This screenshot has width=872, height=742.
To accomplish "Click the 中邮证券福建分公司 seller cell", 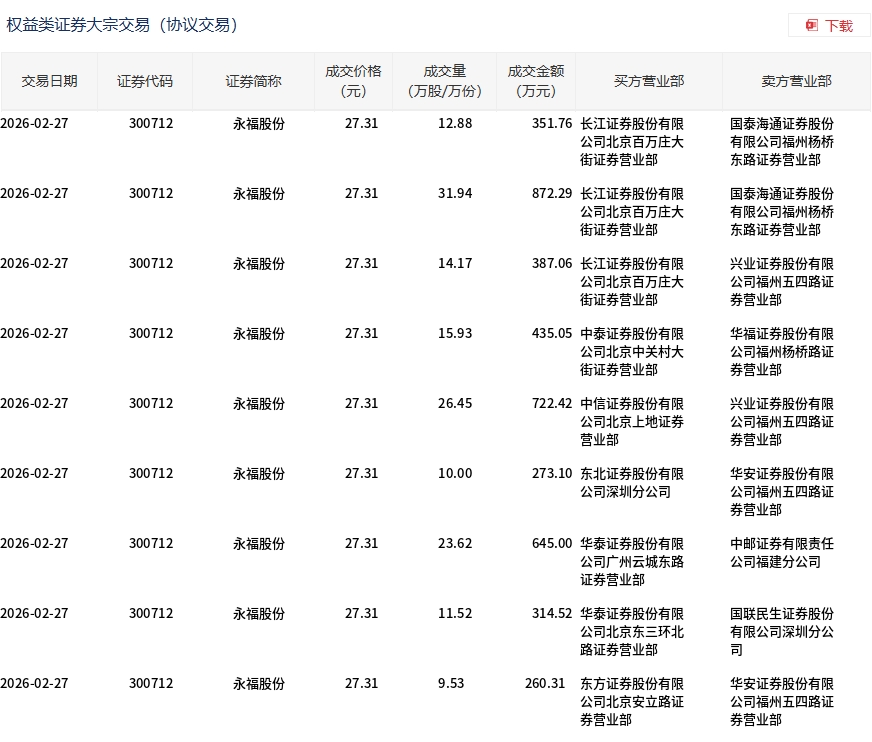I will pyautogui.click(x=781, y=553).
